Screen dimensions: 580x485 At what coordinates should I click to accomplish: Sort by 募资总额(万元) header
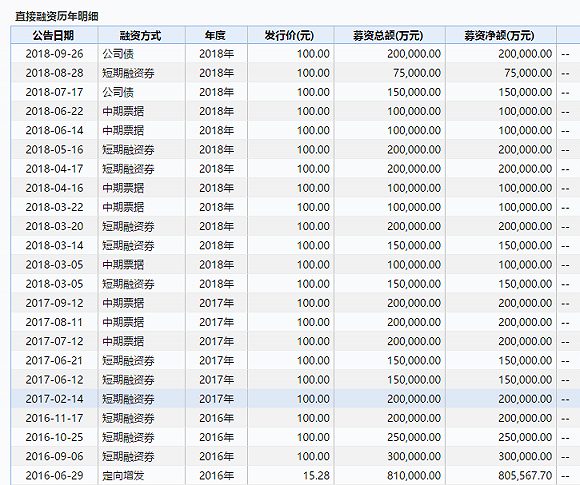point(390,35)
